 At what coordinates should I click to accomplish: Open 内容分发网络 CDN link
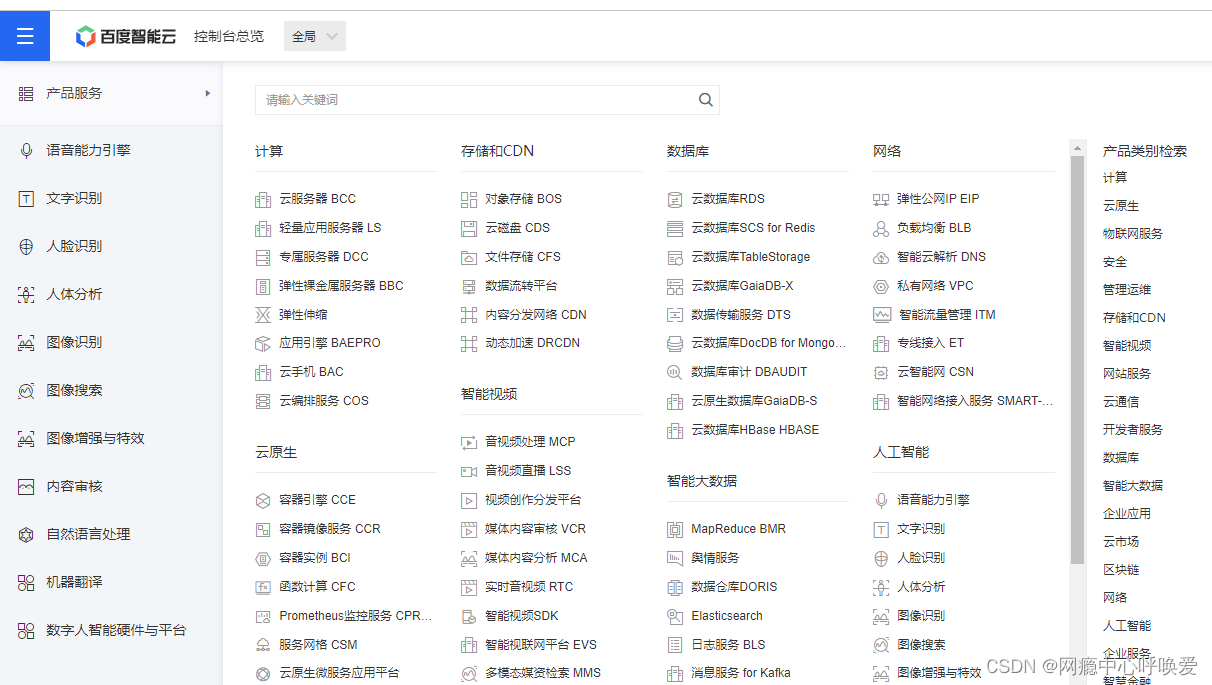point(536,315)
